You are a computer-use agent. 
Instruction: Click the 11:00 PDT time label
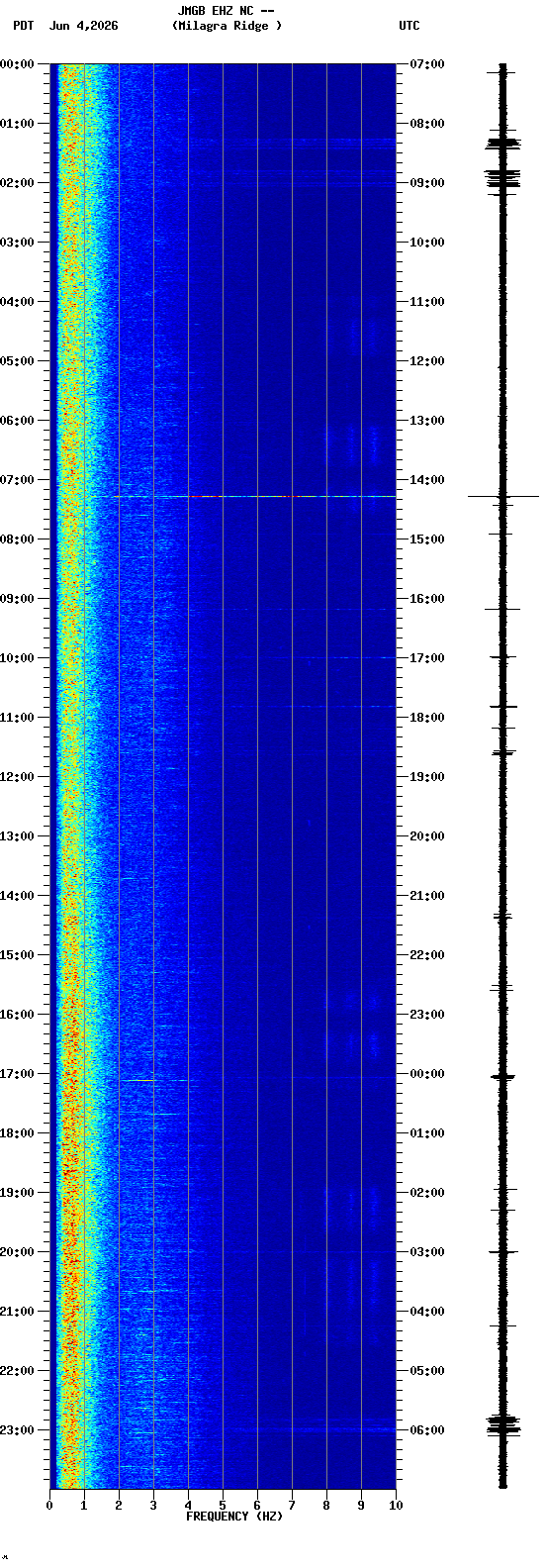point(17,718)
